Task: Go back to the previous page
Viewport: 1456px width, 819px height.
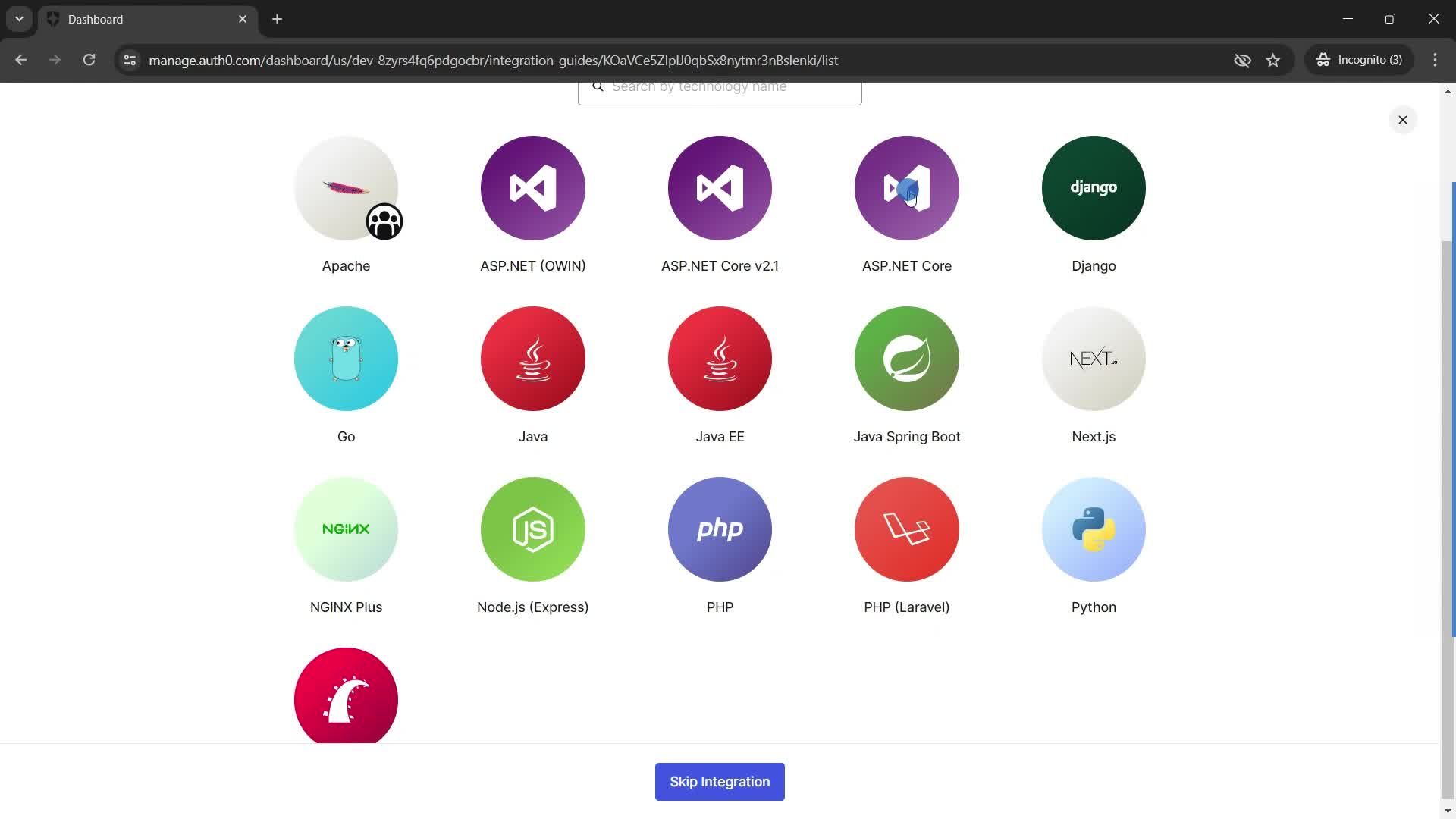Action: coord(20,60)
